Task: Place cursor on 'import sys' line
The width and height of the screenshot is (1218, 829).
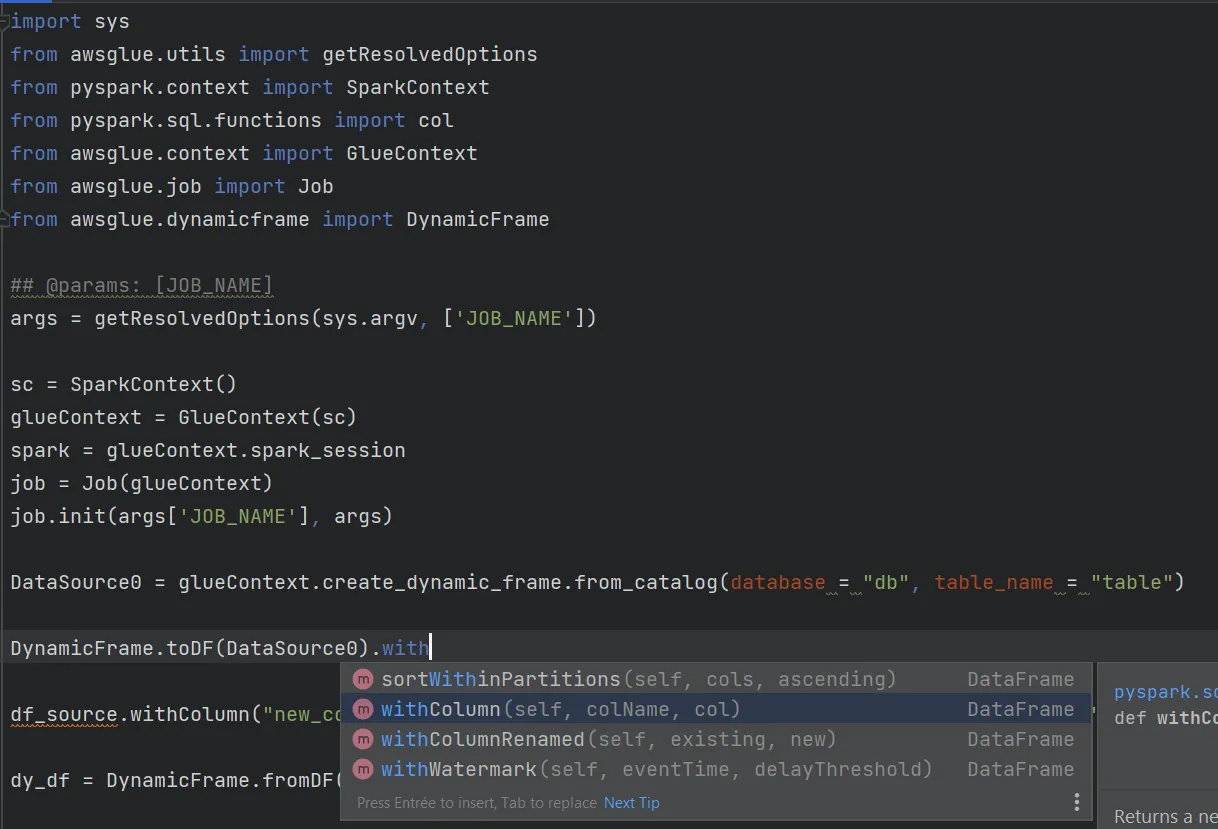Action: tap(70, 21)
